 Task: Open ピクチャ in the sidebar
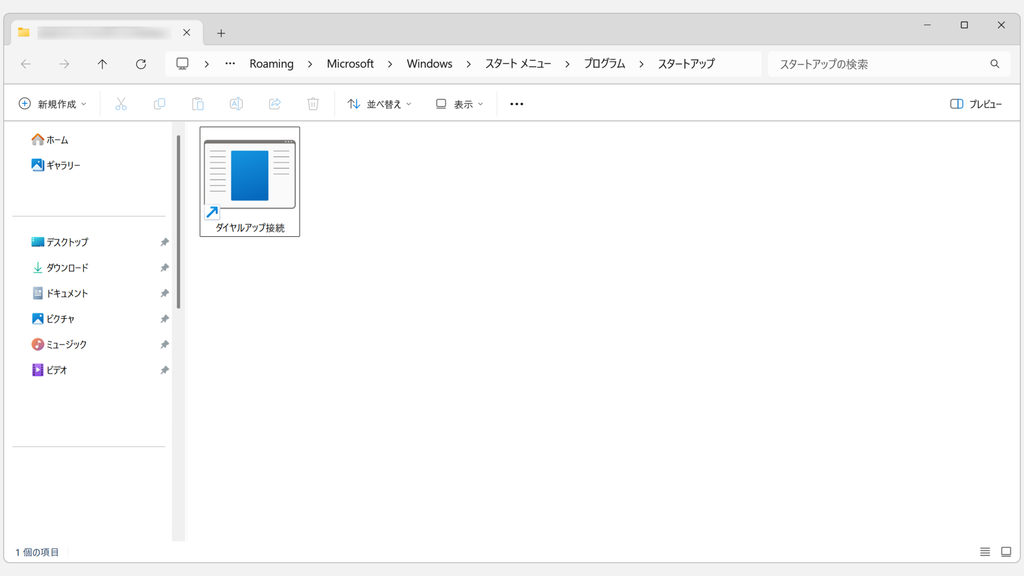[x=54, y=319]
